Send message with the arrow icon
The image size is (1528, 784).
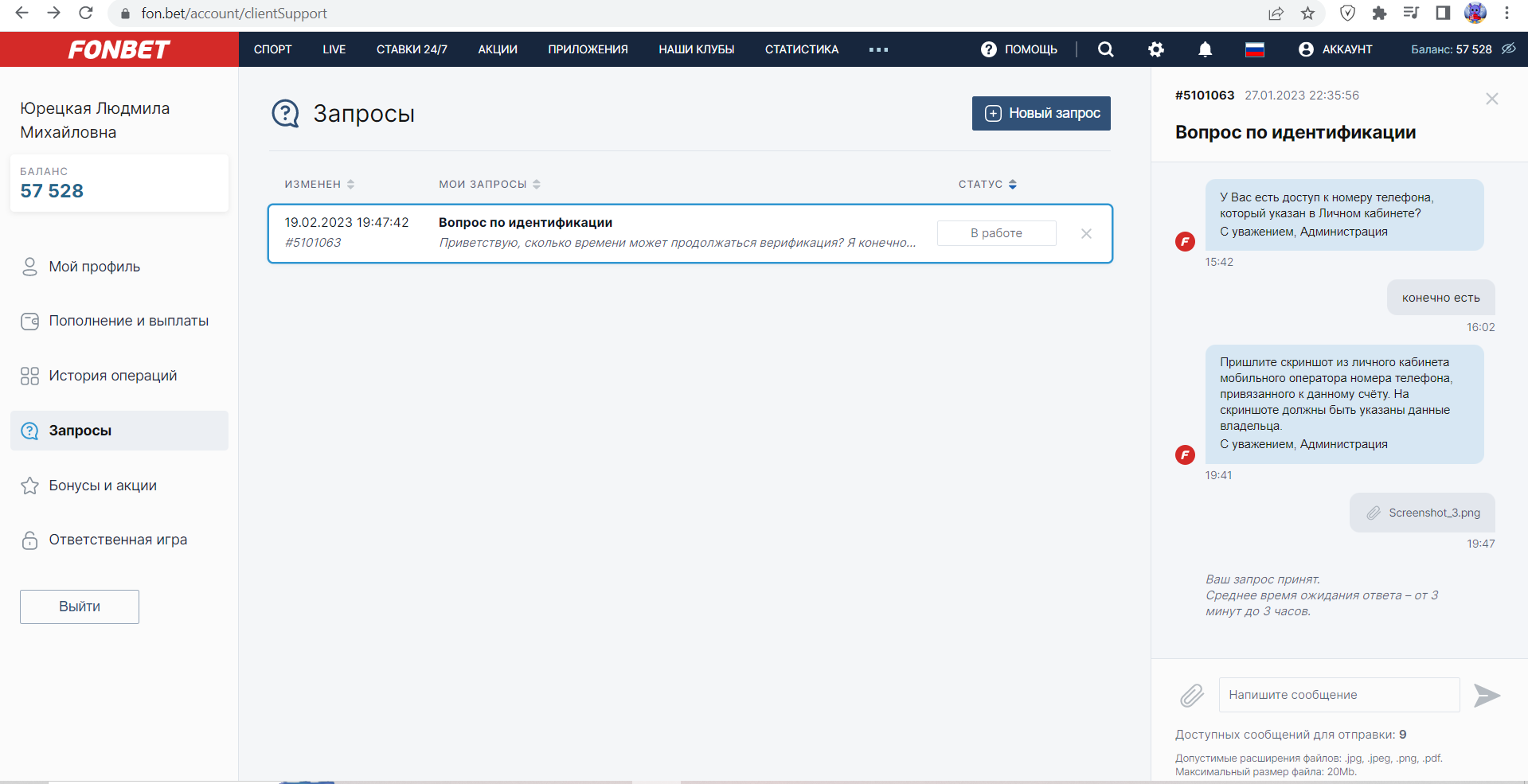coord(1486,696)
